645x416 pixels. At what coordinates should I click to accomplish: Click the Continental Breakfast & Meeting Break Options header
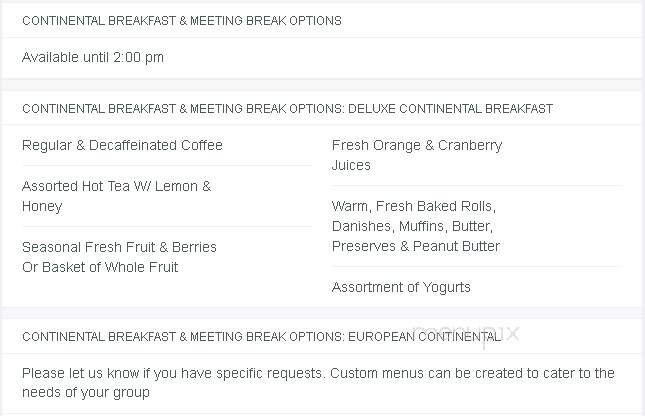tap(182, 21)
